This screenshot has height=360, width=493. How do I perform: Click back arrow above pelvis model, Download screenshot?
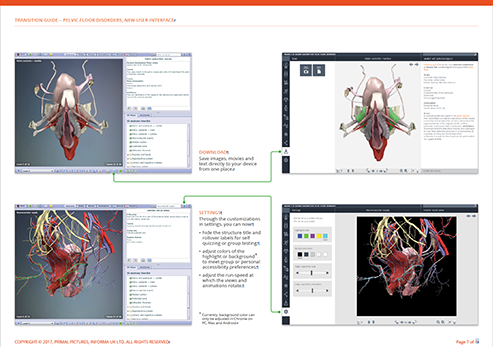tap(411, 65)
